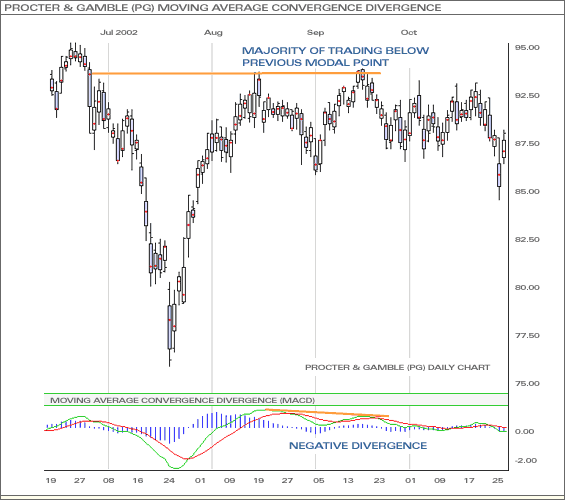Screen dimensions: 565x500
Task: Click the 80.00 price axis label
Action: 527,287
